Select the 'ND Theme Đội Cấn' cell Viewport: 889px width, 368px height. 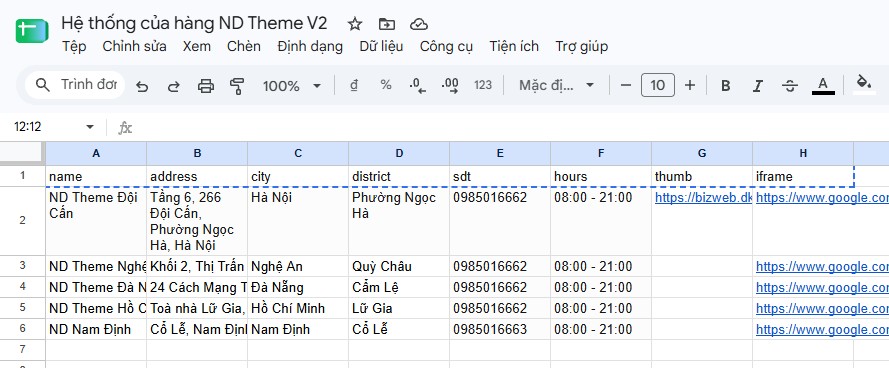pyautogui.click(x=96, y=221)
